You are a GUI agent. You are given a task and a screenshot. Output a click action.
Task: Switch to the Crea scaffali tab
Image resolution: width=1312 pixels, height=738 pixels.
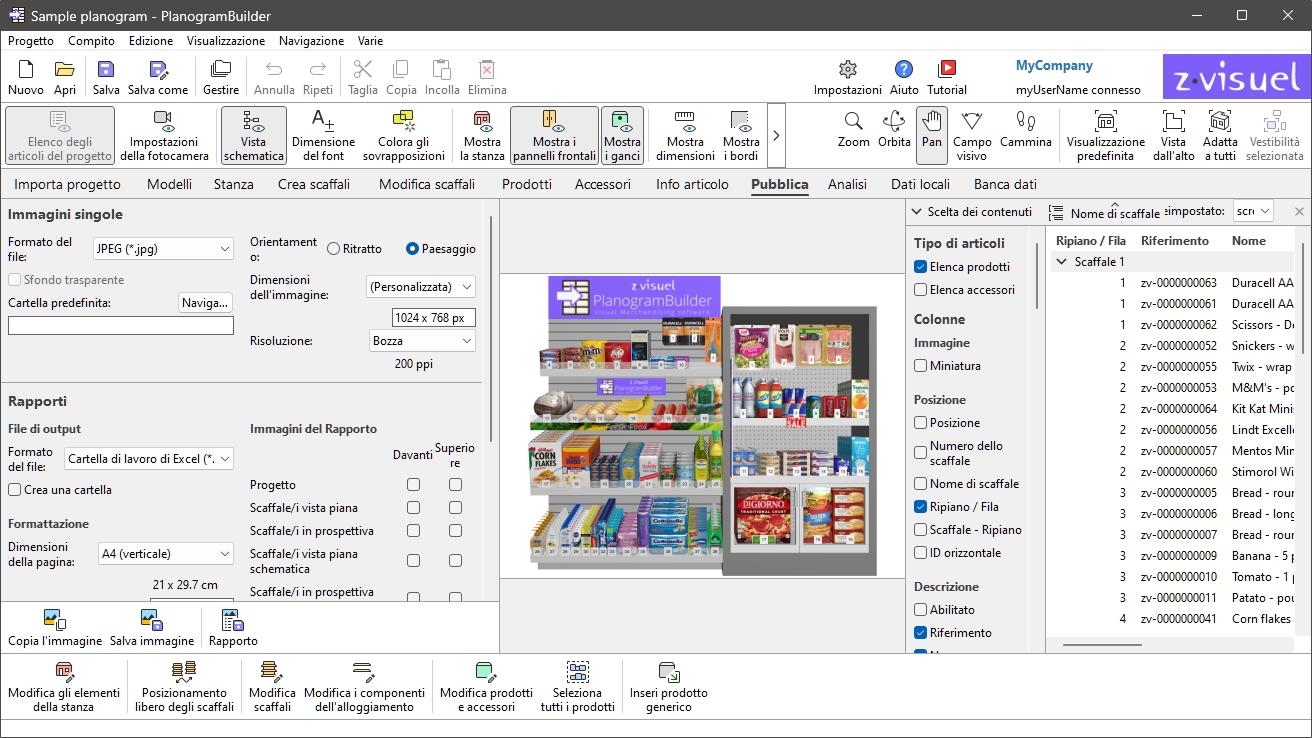coord(316,184)
